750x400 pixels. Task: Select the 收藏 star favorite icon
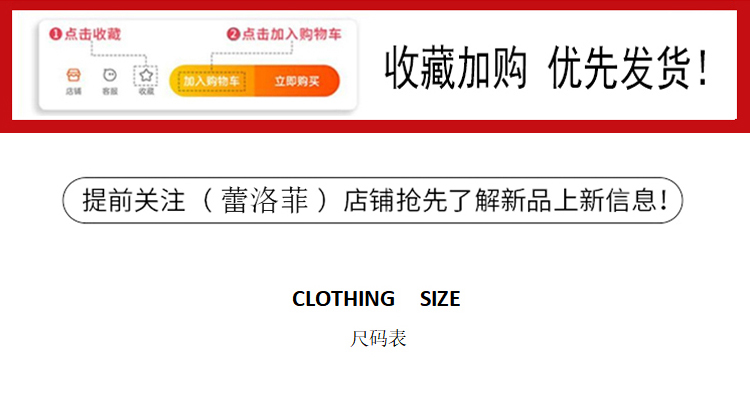(146, 75)
